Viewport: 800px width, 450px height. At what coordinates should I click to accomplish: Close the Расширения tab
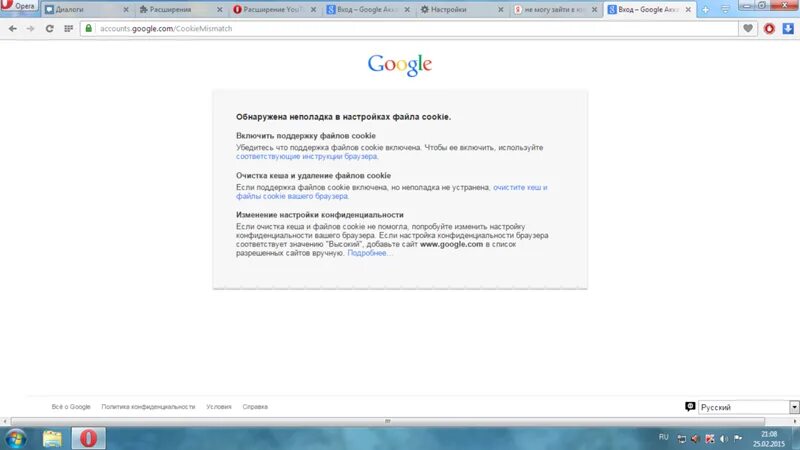[220, 10]
